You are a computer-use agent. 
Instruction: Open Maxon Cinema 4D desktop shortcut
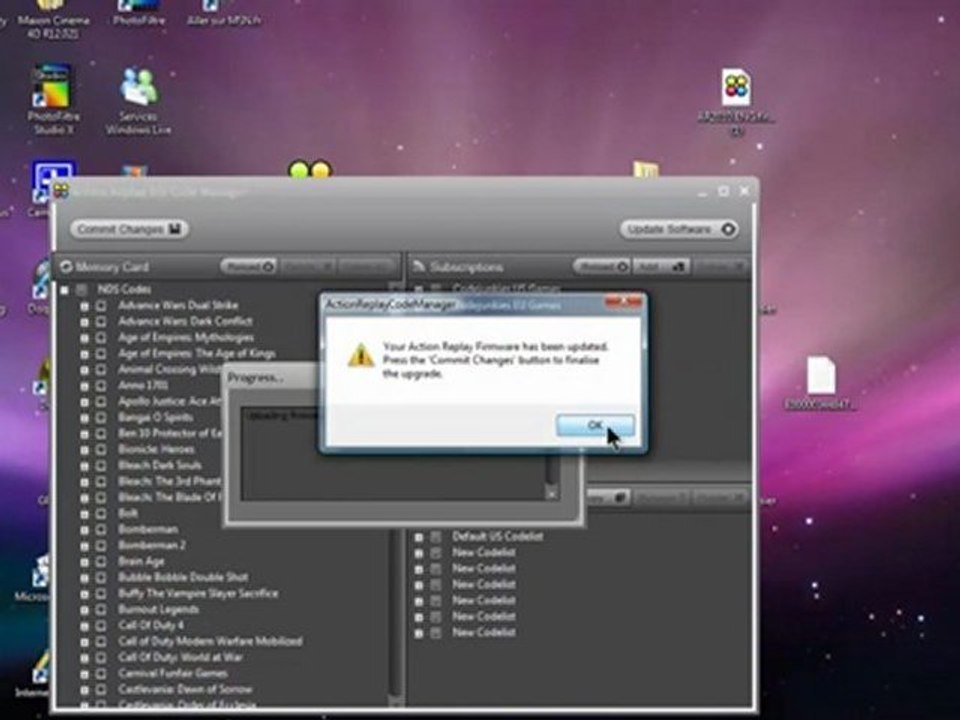(x=53, y=18)
